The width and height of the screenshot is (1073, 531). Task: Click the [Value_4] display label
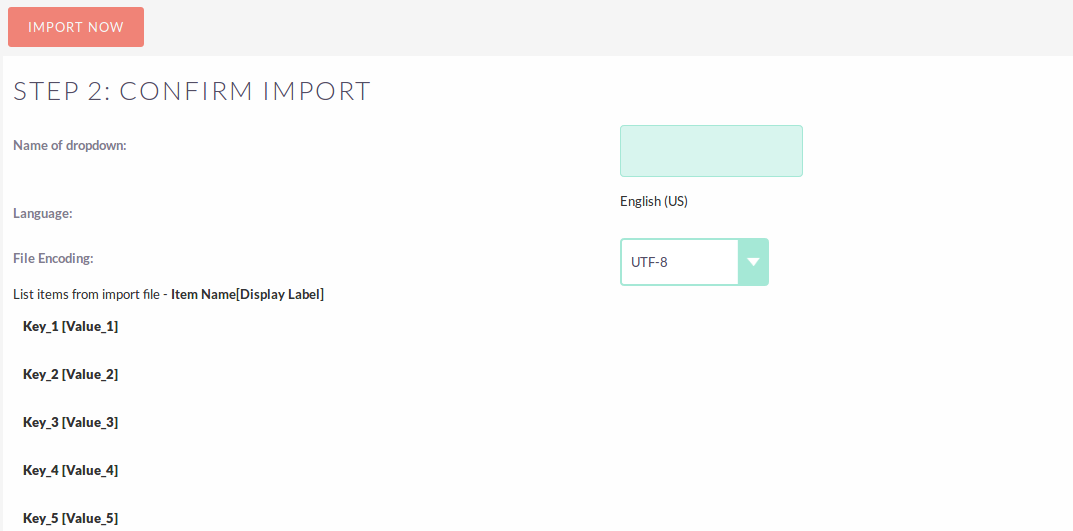point(90,470)
